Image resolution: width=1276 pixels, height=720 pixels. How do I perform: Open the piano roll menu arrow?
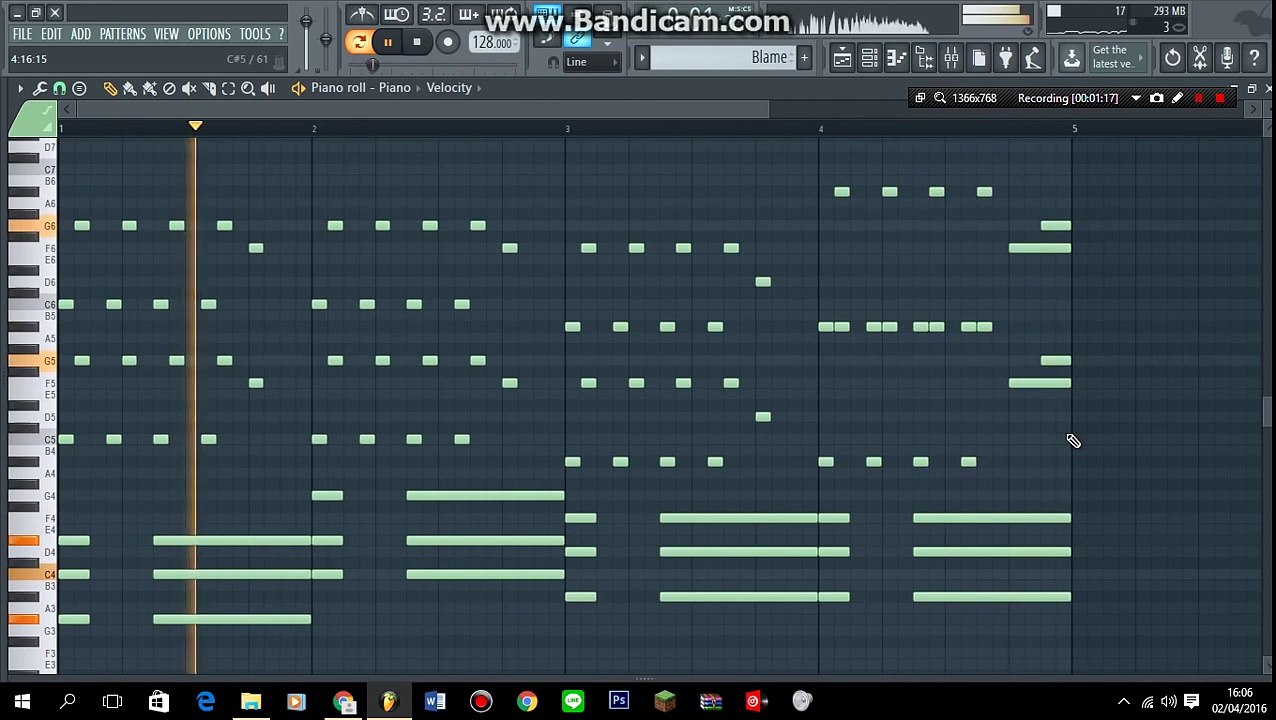(20, 88)
